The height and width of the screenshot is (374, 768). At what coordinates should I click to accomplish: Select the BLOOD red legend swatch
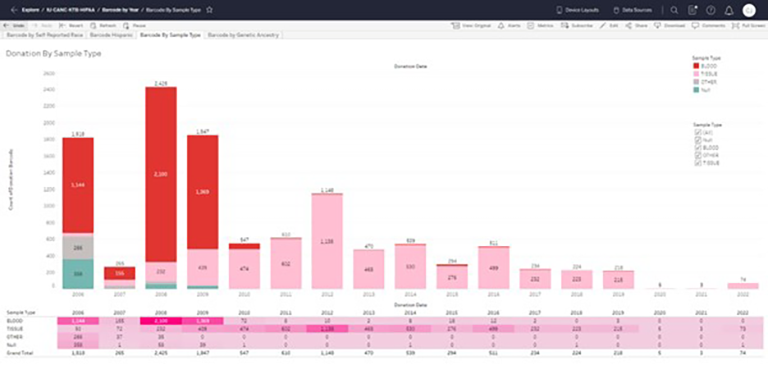[696, 66]
